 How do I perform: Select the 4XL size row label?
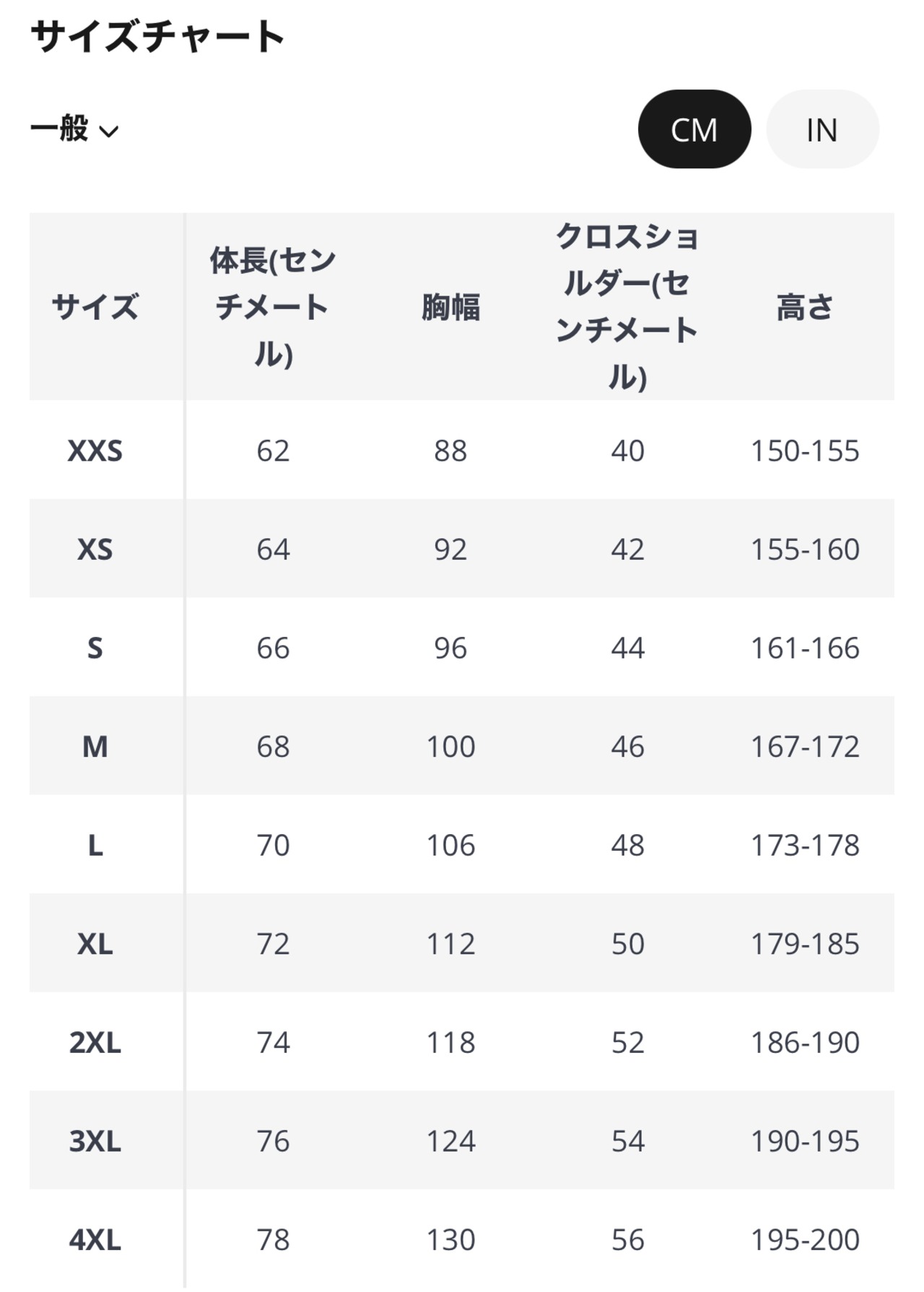95,1240
